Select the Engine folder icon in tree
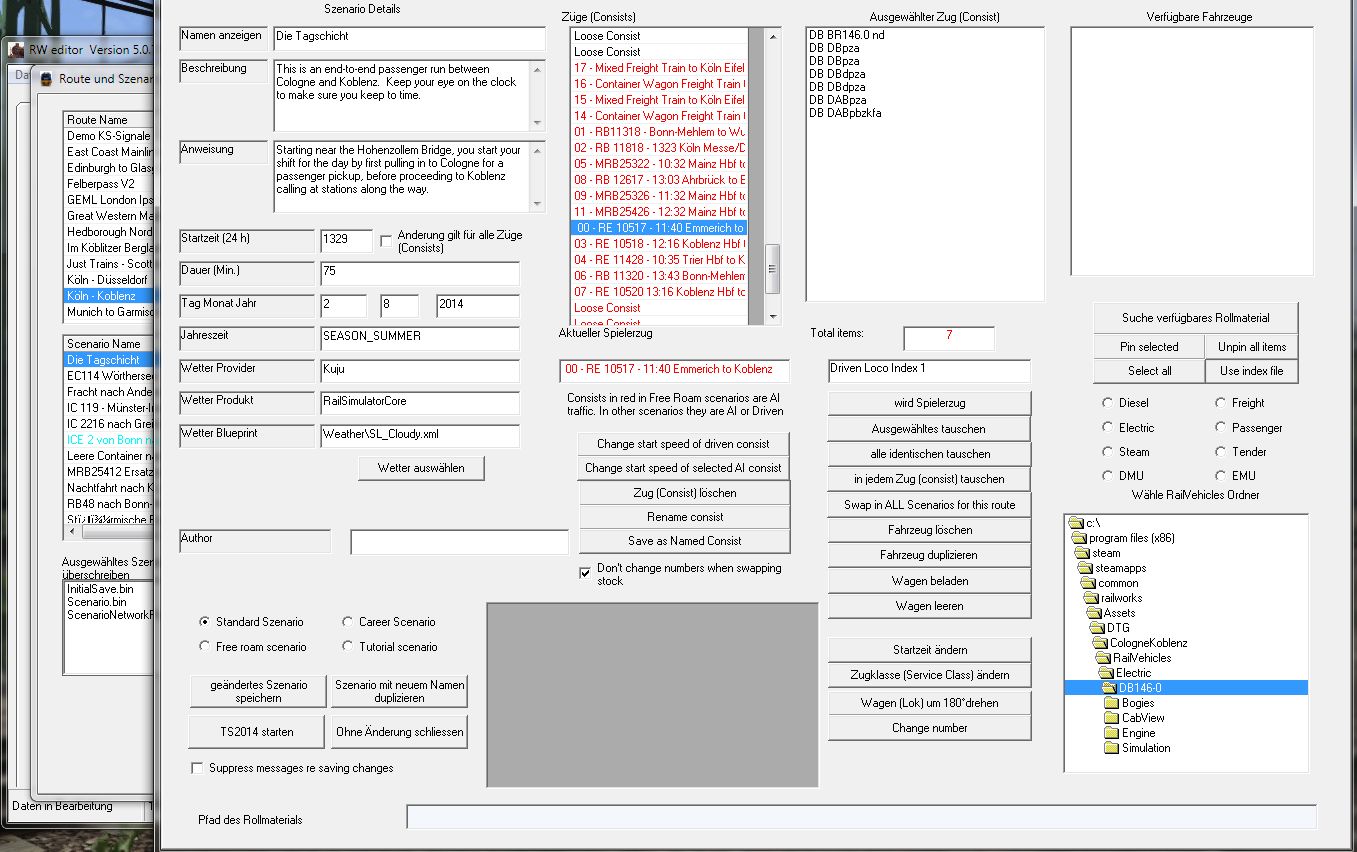This screenshot has width=1357, height=852. click(x=1111, y=733)
